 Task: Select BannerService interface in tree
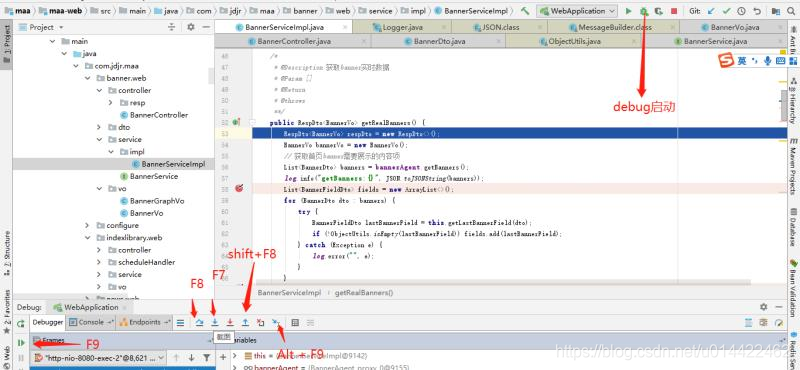tap(148, 176)
